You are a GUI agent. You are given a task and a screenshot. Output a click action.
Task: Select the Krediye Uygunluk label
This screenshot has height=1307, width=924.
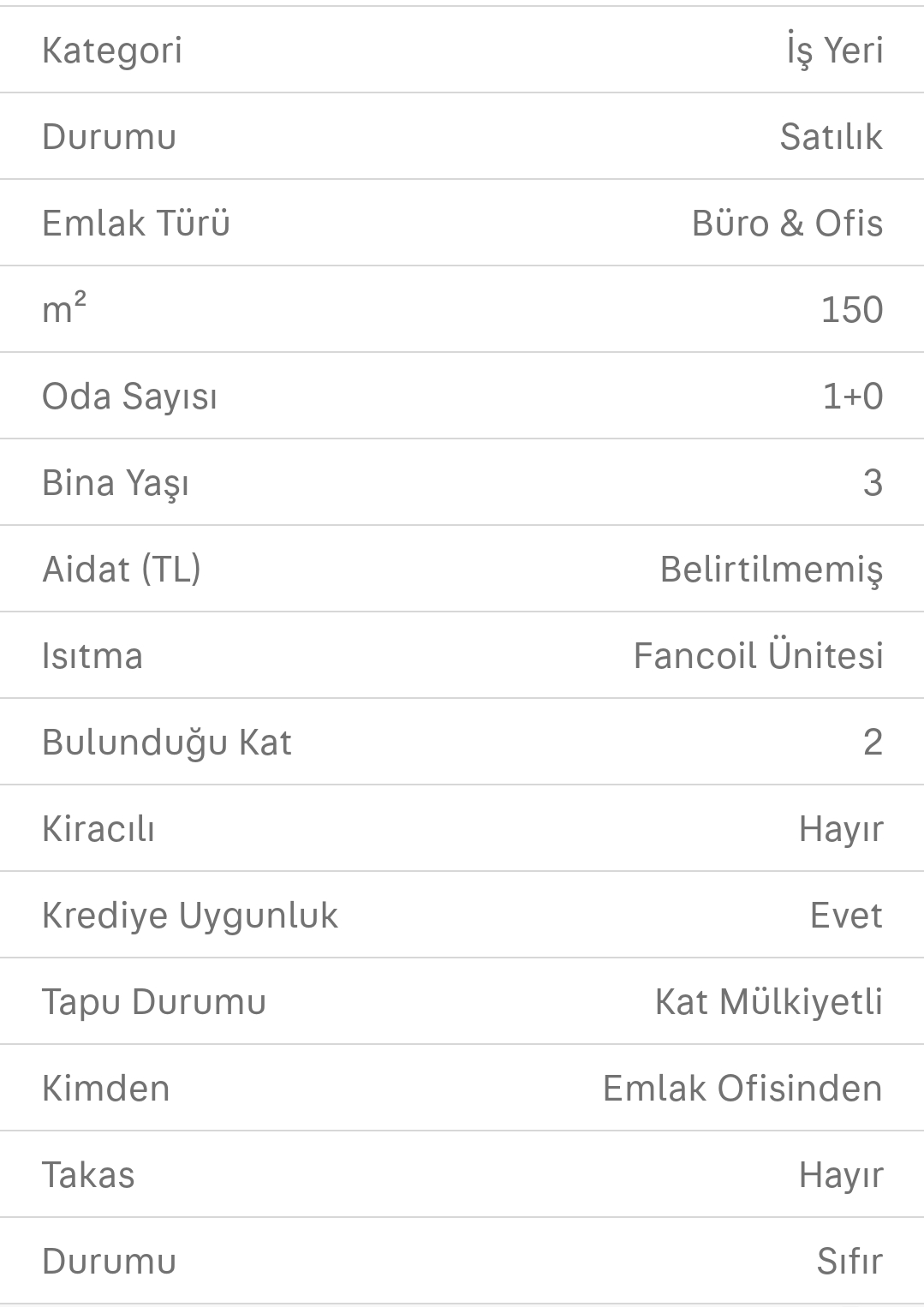[x=190, y=916]
